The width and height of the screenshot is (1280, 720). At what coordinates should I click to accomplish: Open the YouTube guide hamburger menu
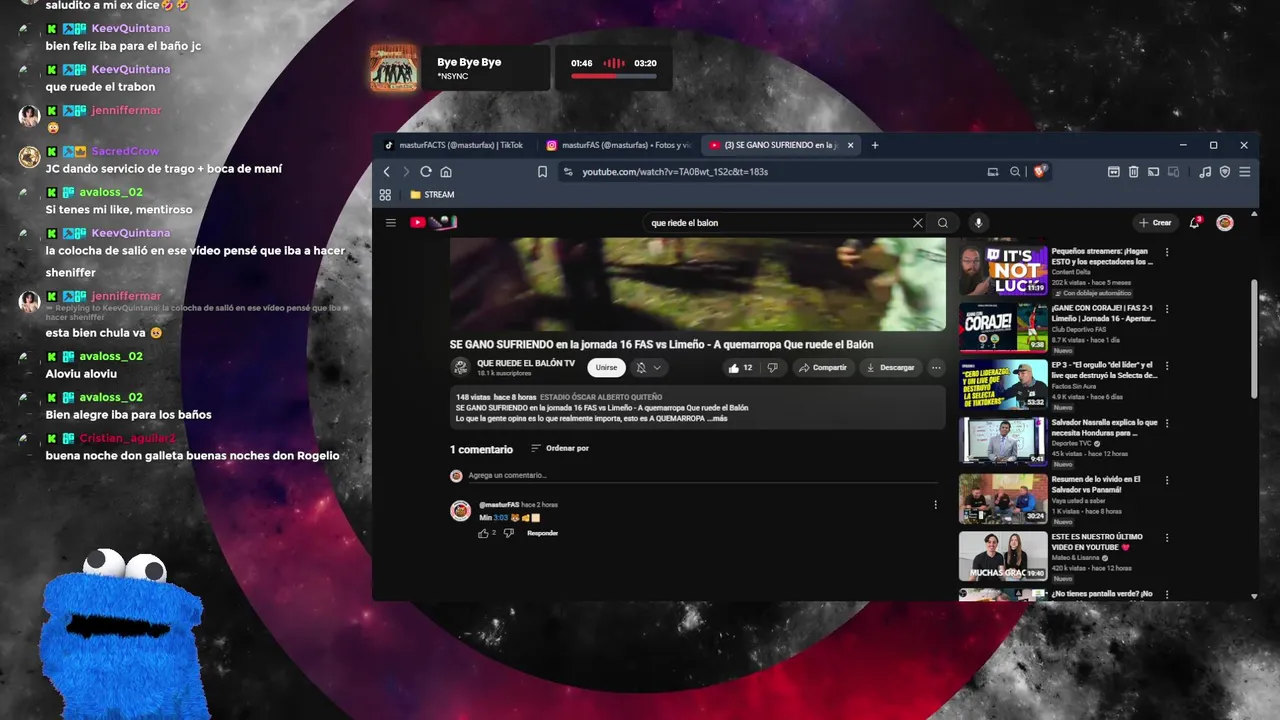[391, 223]
